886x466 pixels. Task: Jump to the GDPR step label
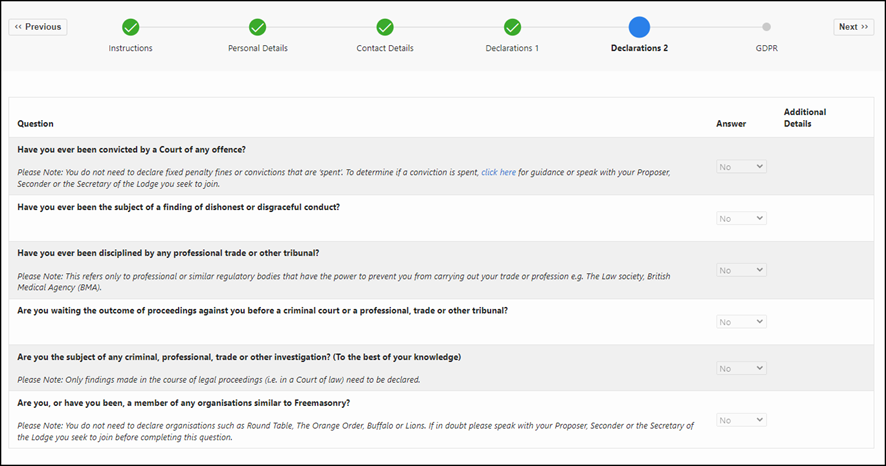tap(766, 48)
